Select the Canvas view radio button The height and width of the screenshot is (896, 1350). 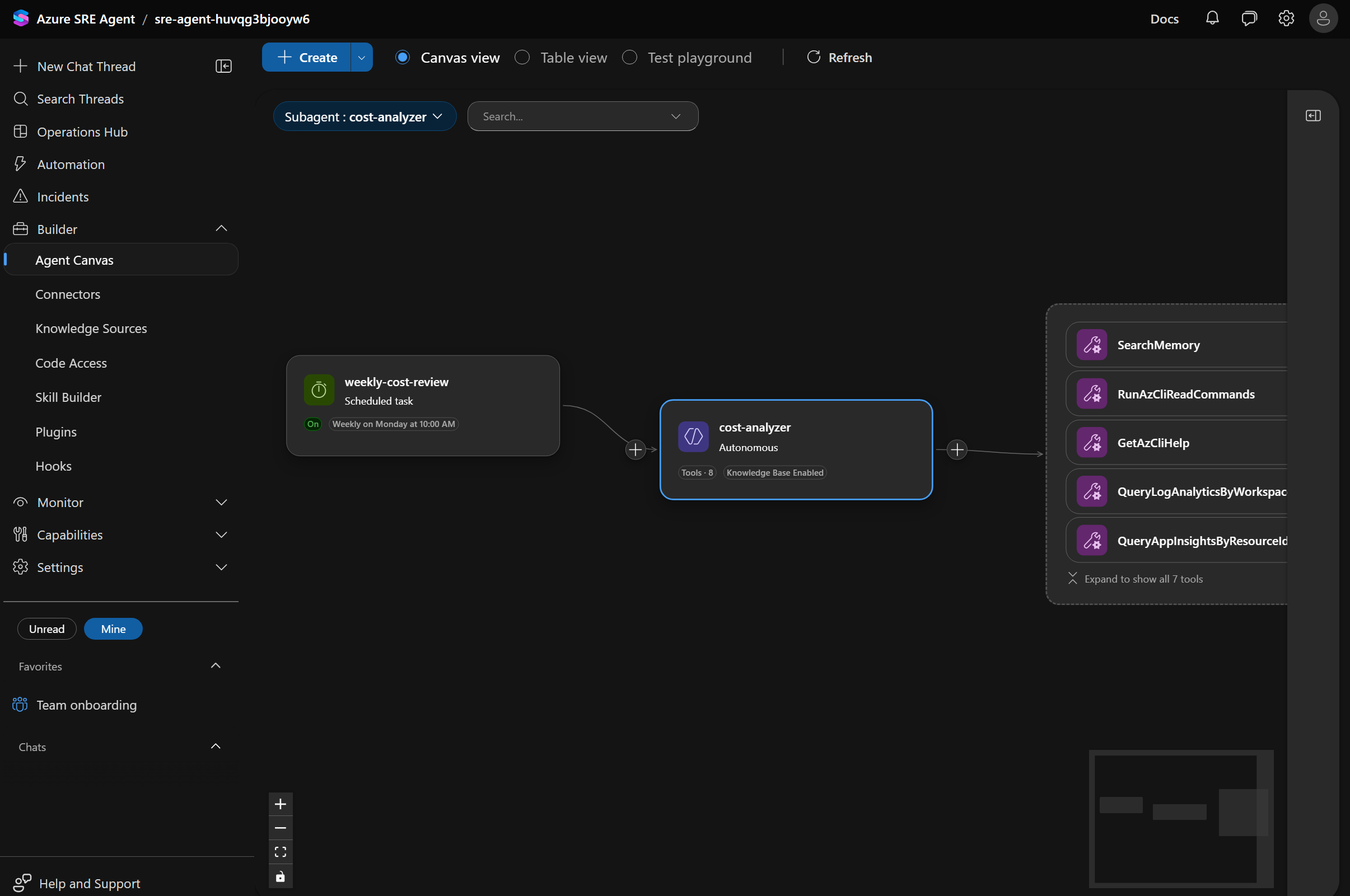tap(403, 57)
